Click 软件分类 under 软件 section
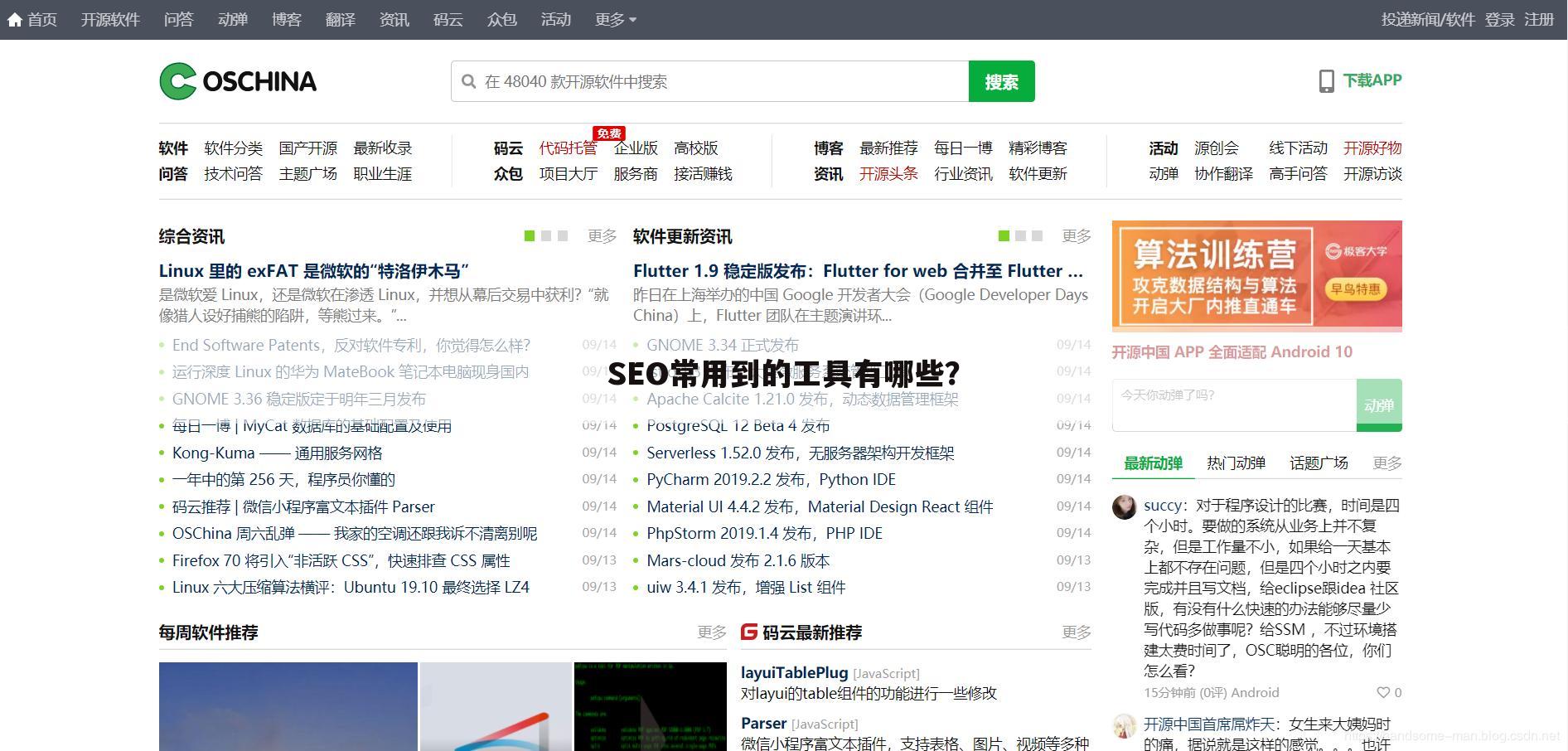The height and width of the screenshot is (751, 1568). [x=233, y=148]
